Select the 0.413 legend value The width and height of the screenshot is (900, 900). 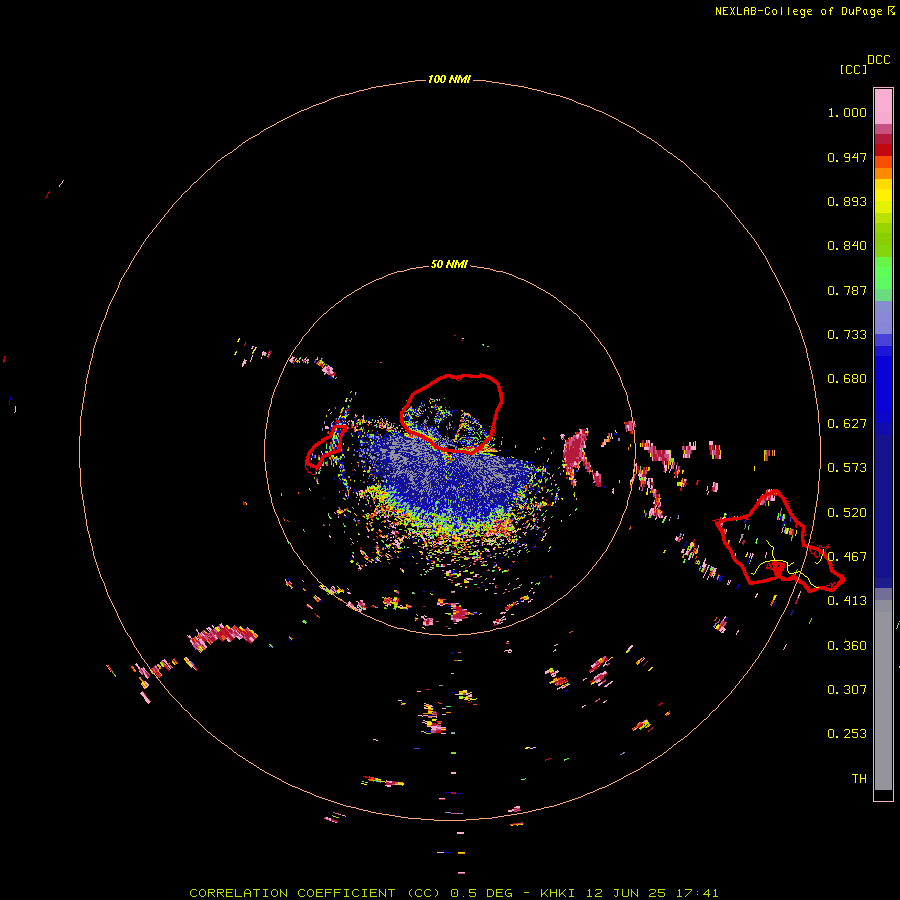pyautogui.click(x=847, y=601)
